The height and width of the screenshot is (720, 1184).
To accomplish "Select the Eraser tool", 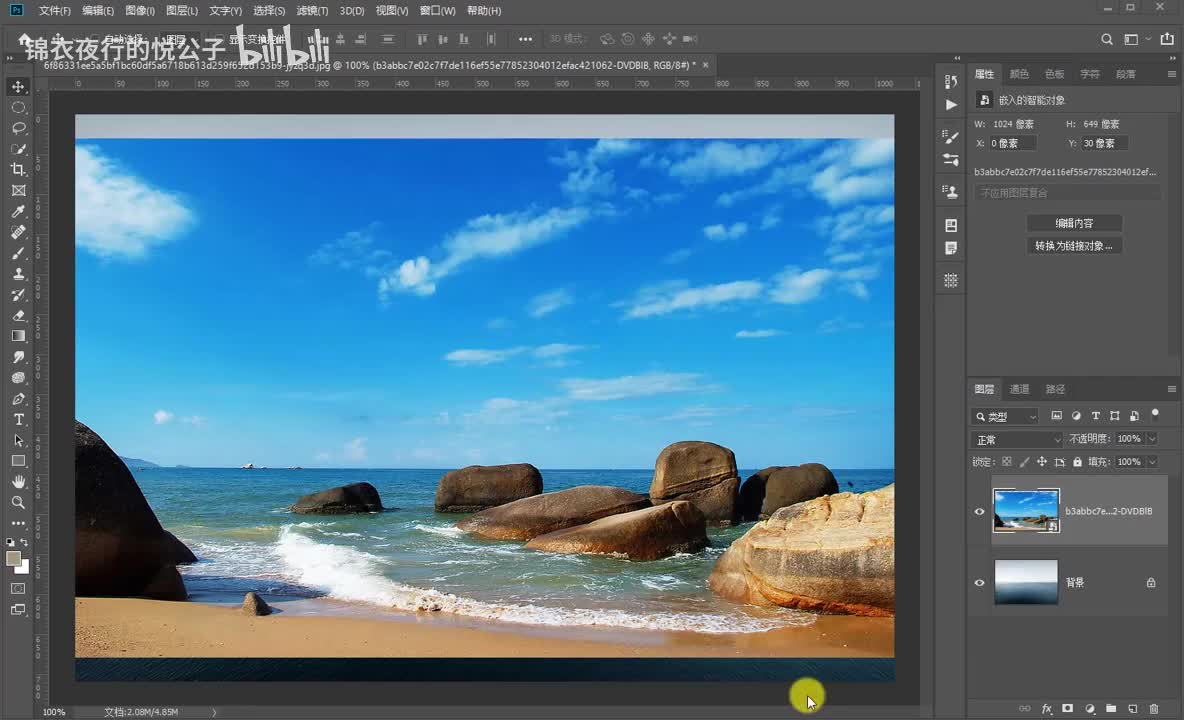I will point(18,315).
